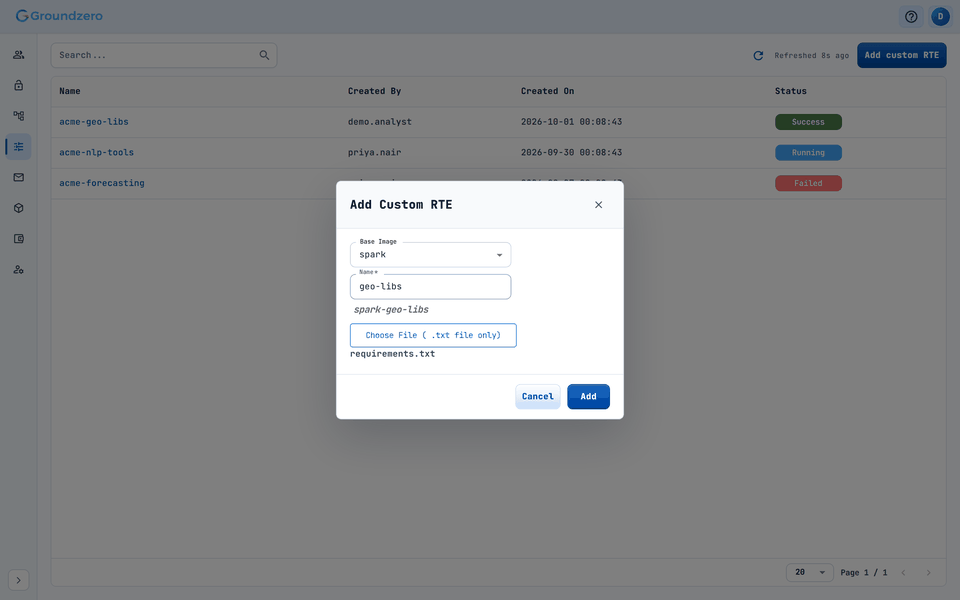960x600 pixels.
Task: Click the Add custom RTE button
Action: (x=901, y=55)
